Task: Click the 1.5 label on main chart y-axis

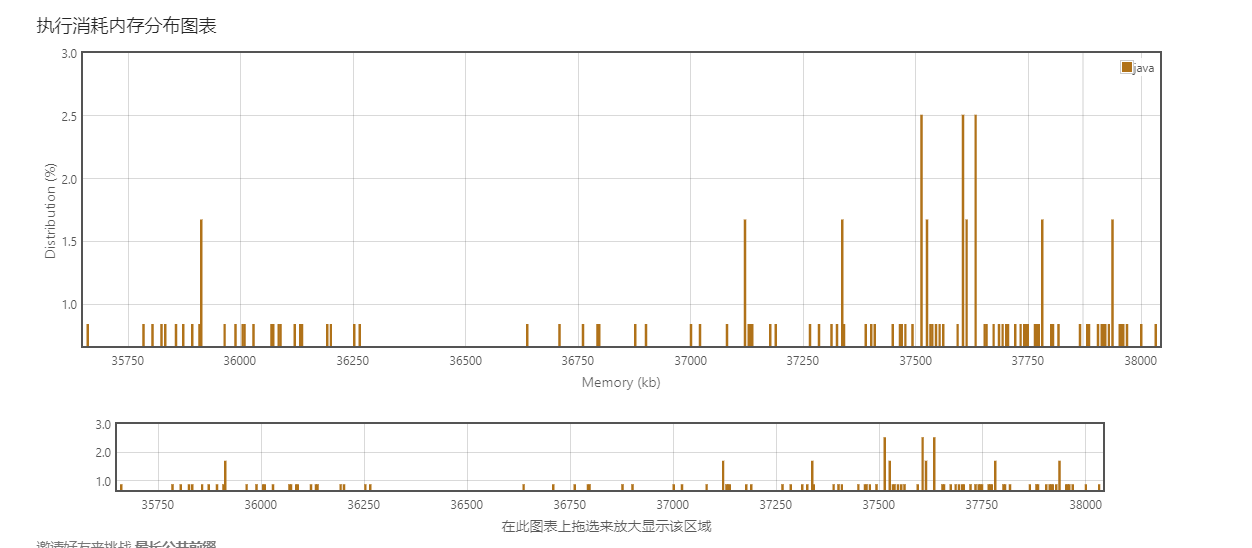Action: click(69, 242)
